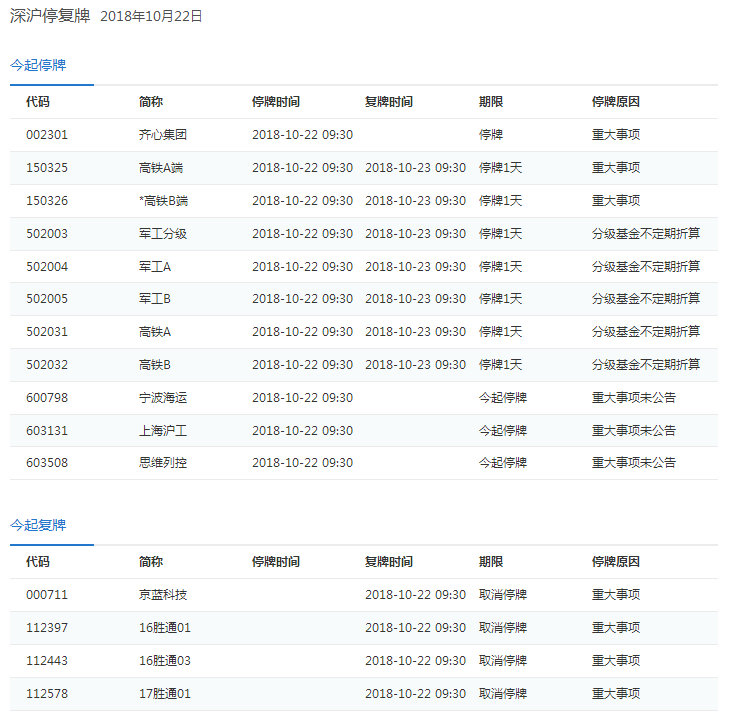Screen dimensions: 731x714
Task: Click stock code 502004
Action: coord(47,266)
